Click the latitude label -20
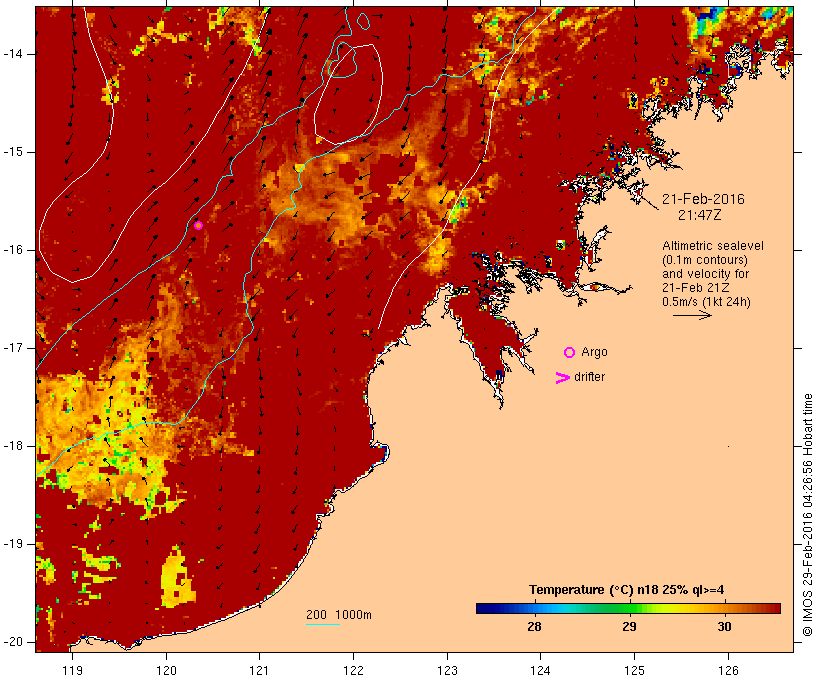The image size is (820, 680). point(13,642)
